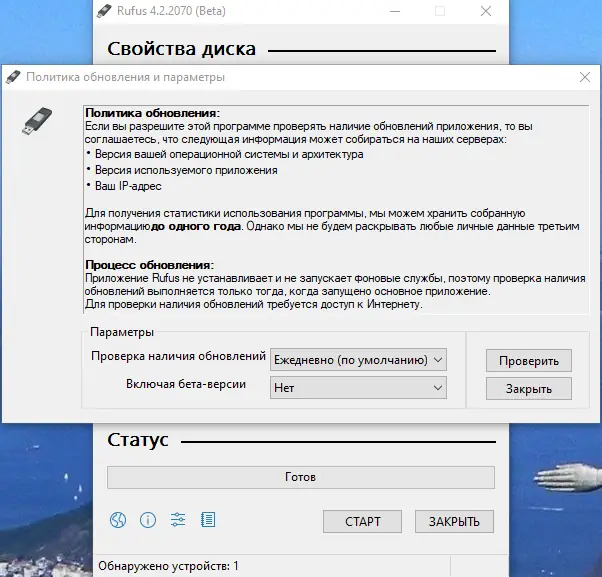Open language selection globe icon in Rufus
The height and width of the screenshot is (577, 602).
118,520
